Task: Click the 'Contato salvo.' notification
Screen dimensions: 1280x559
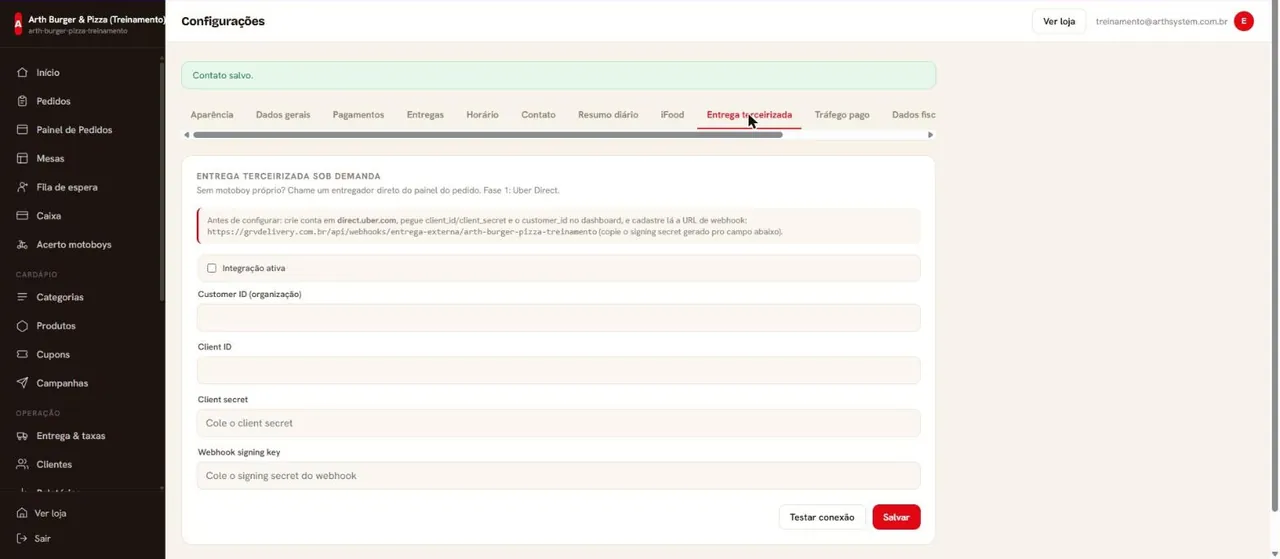Action: [558, 75]
